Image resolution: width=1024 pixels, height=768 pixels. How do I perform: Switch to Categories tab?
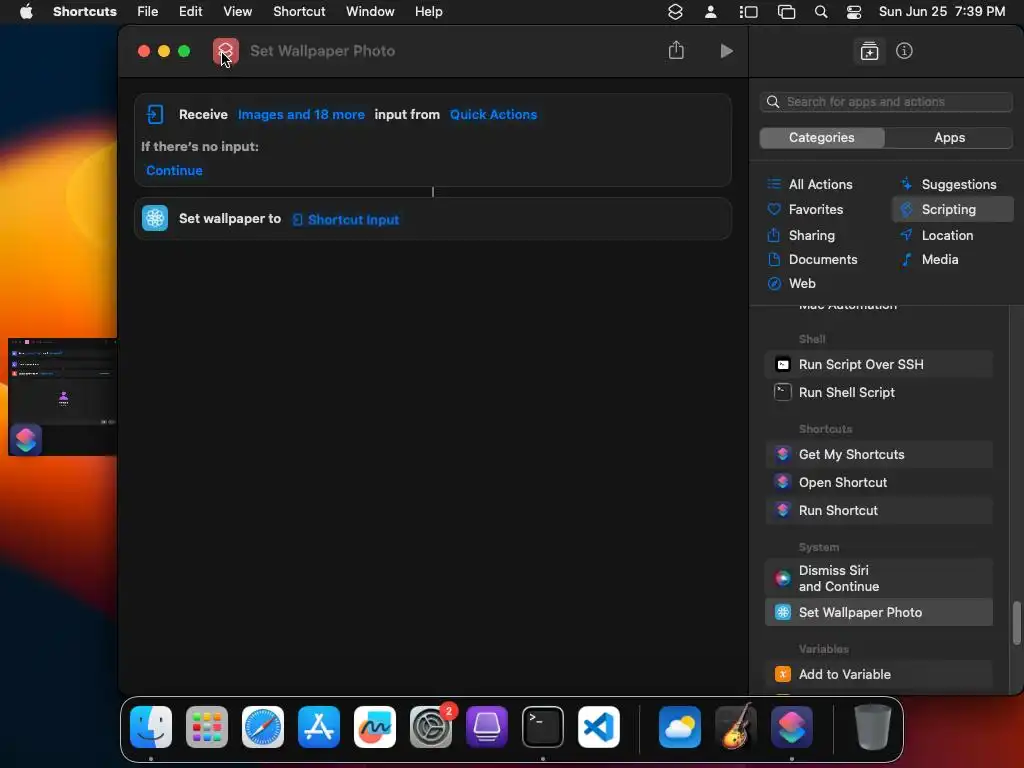coord(822,138)
